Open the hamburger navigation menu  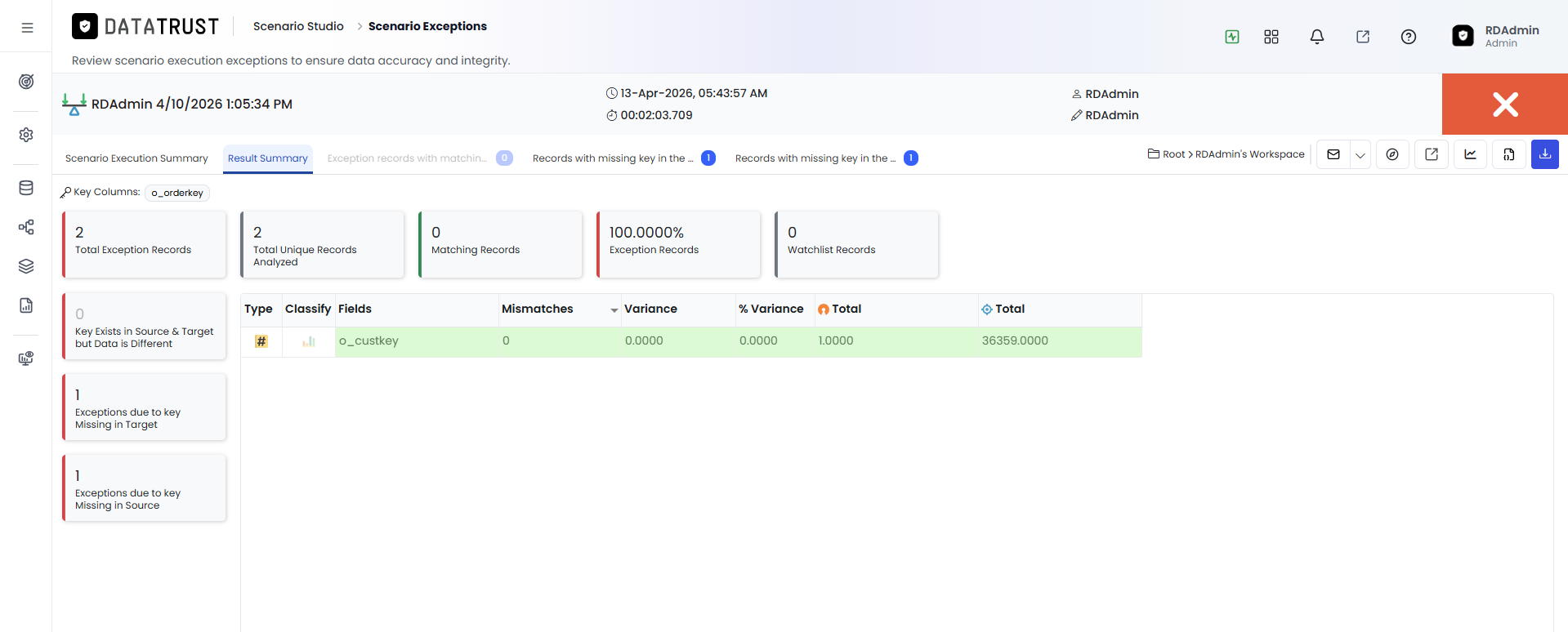[x=27, y=27]
